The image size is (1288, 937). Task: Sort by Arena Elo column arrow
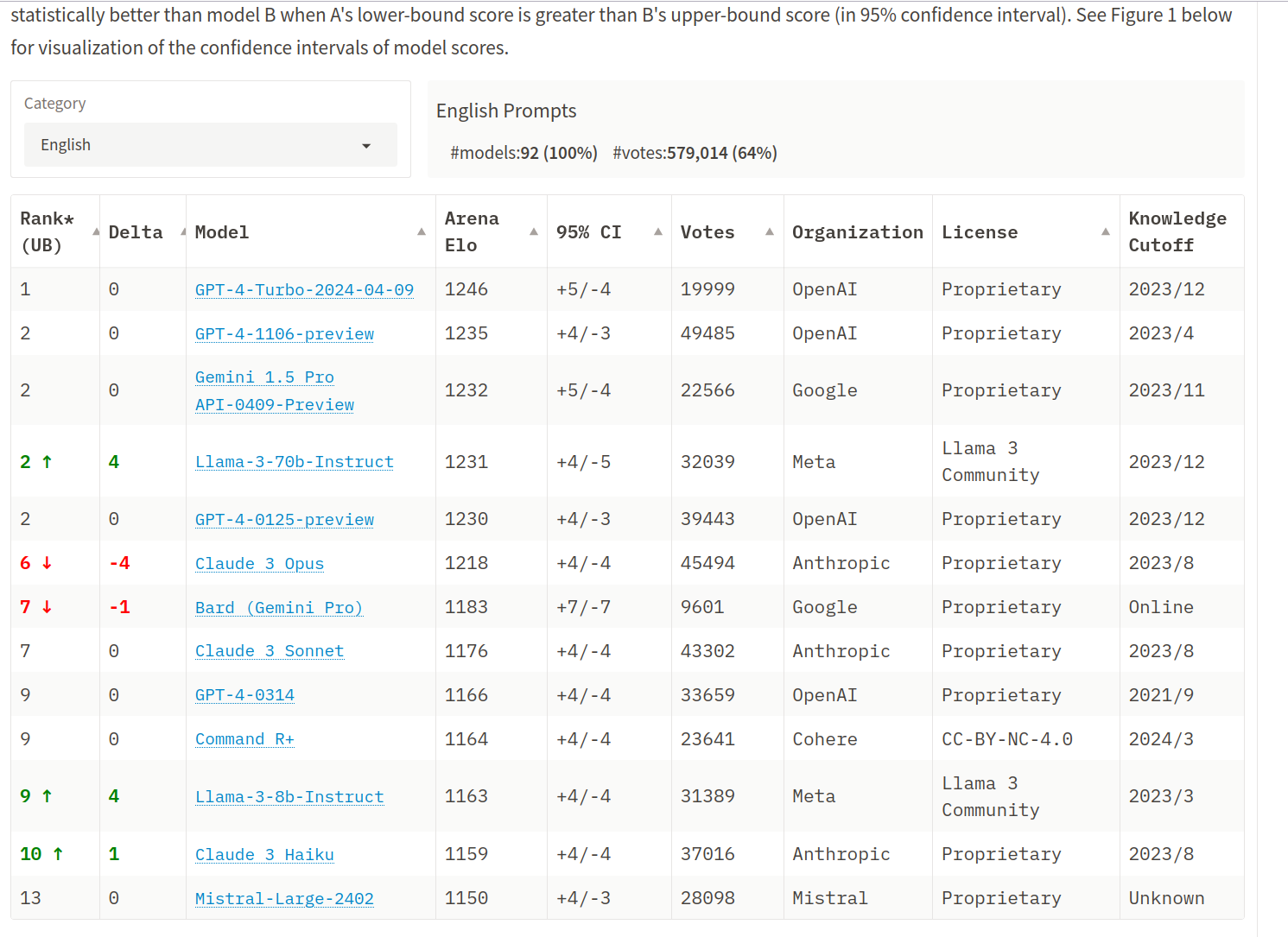[534, 232]
